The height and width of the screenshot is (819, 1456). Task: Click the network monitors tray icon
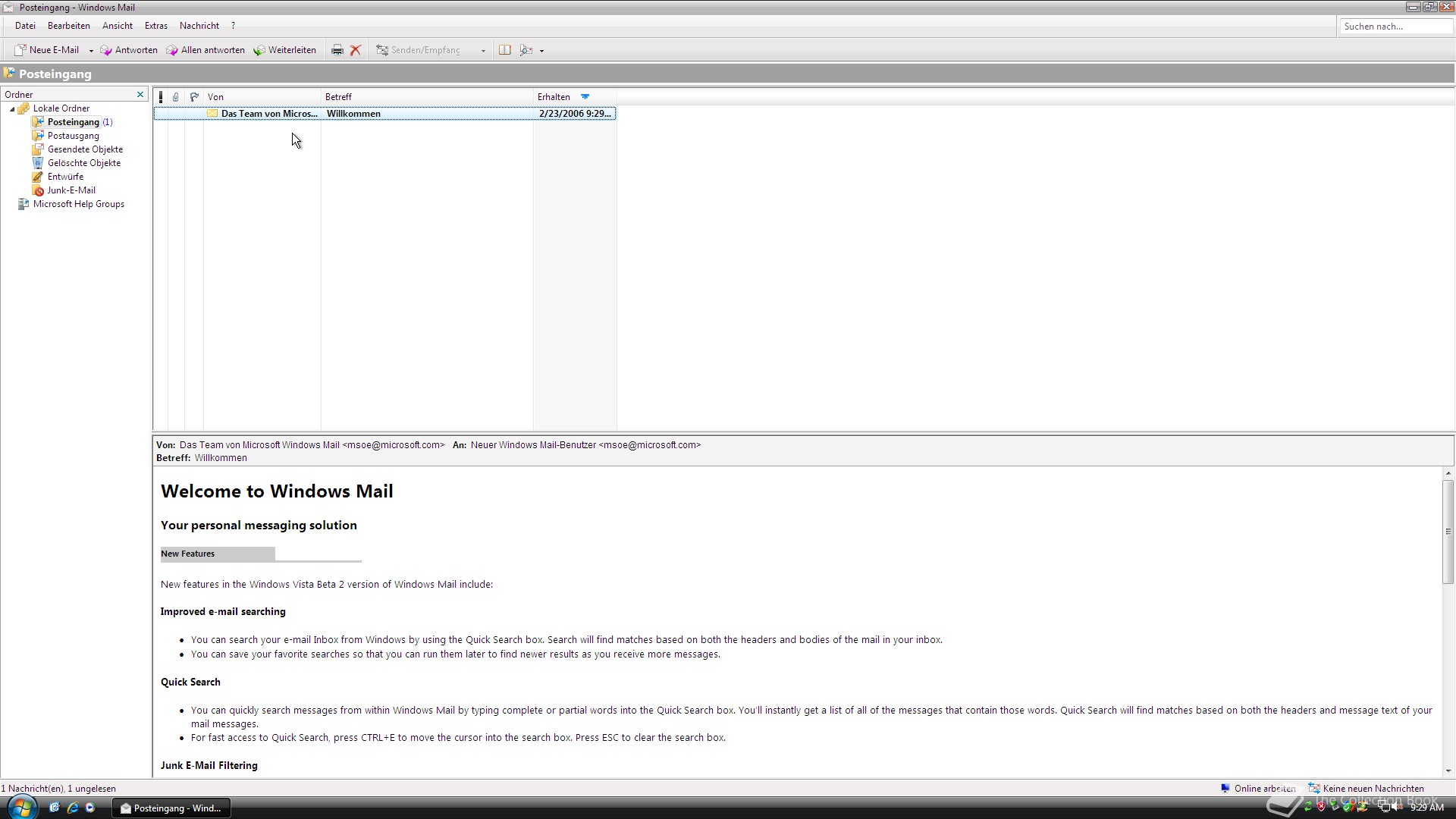tap(1384, 808)
